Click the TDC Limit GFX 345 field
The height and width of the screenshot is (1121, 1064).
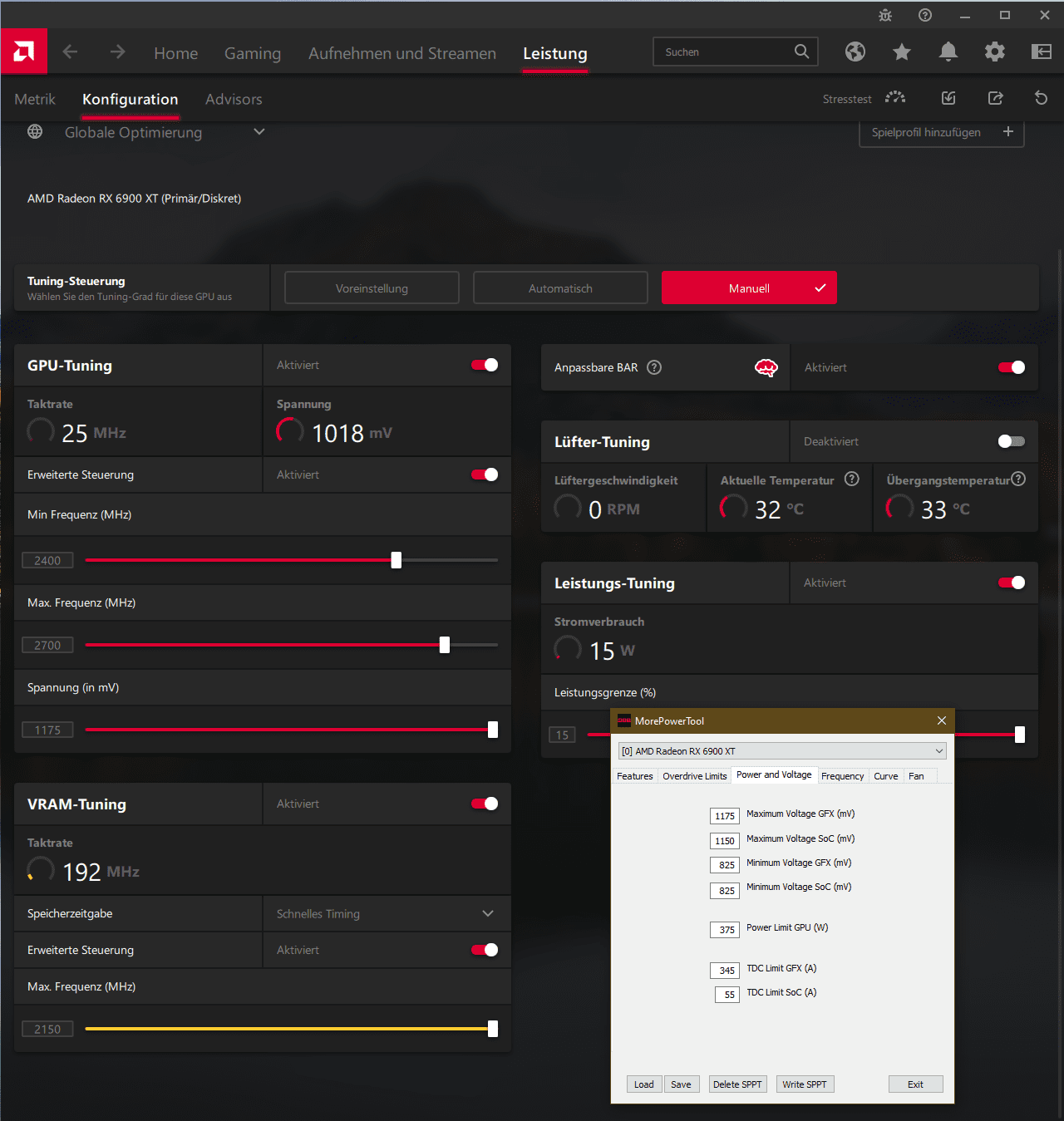725,971
